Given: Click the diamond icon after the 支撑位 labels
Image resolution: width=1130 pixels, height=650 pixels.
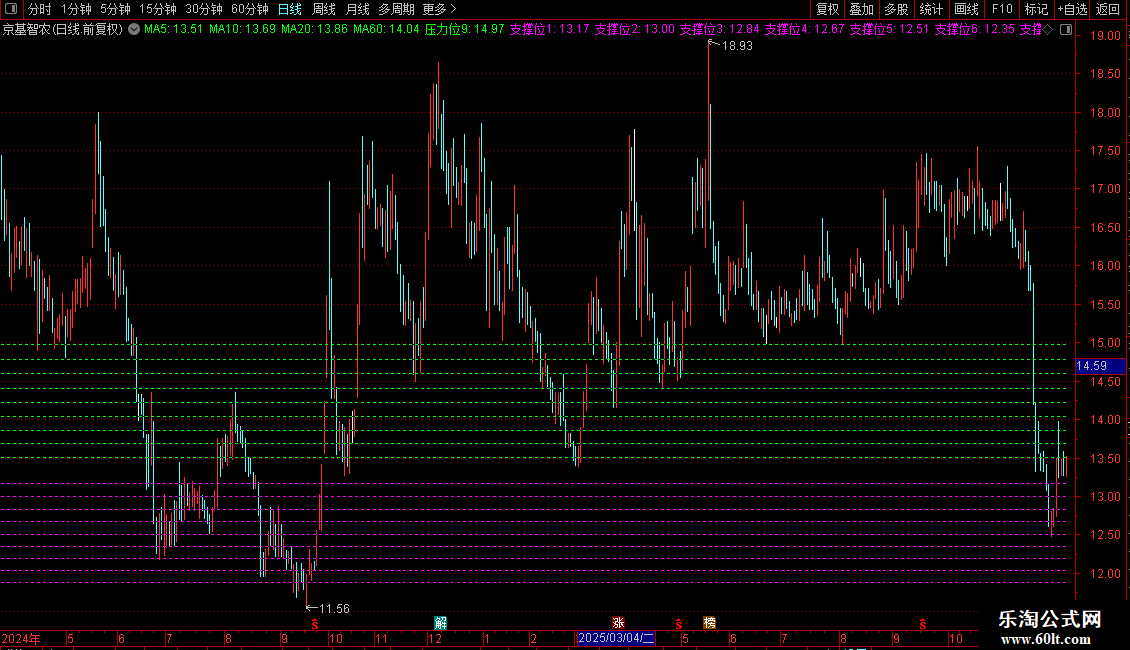Looking at the screenshot, I should 1049,30.
